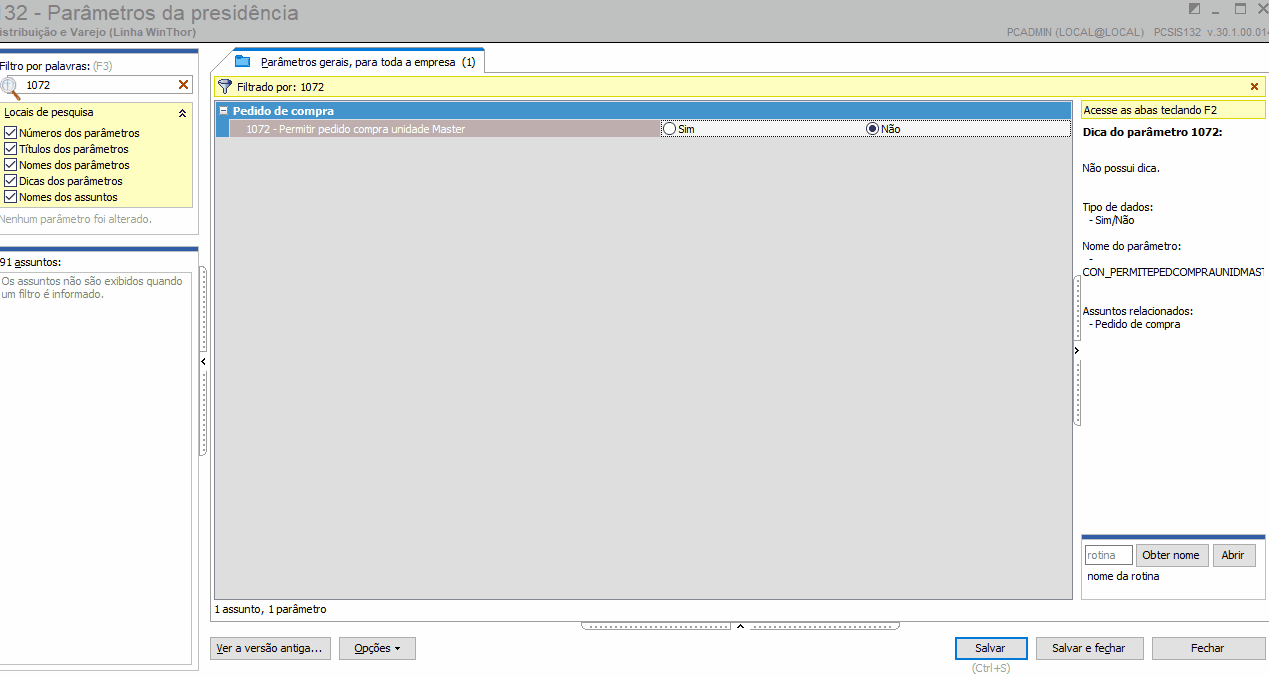Click the filter words search field
Image resolution: width=1269 pixels, height=677 pixels.
98,85
